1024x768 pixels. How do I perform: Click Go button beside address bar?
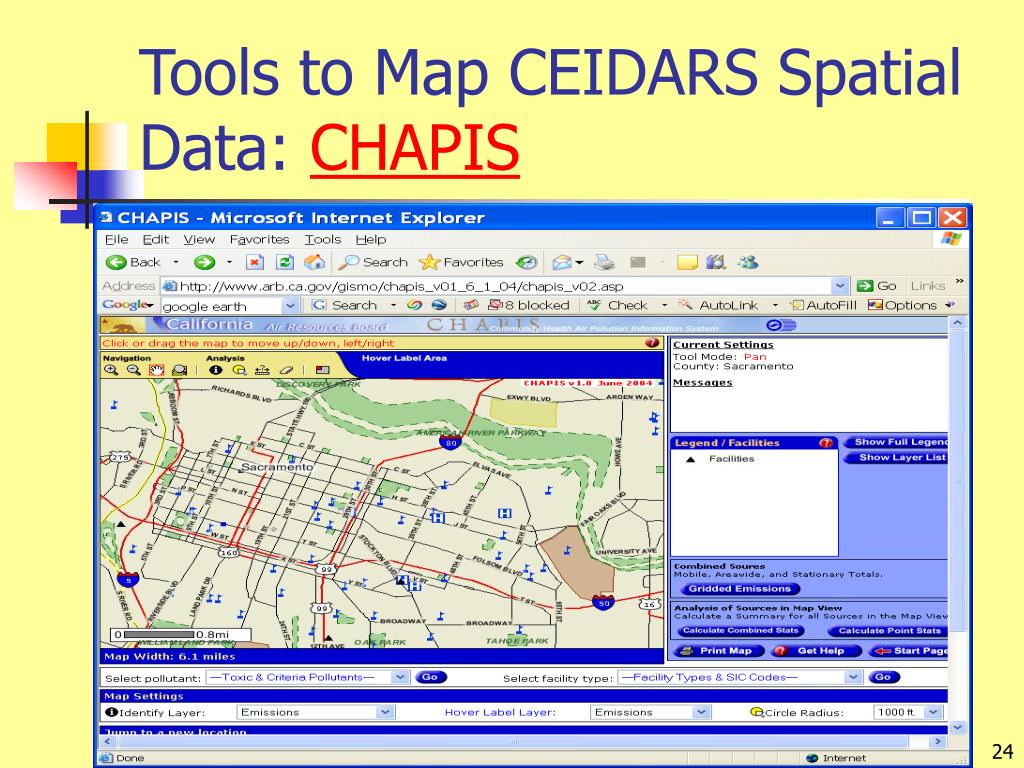pos(876,285)
